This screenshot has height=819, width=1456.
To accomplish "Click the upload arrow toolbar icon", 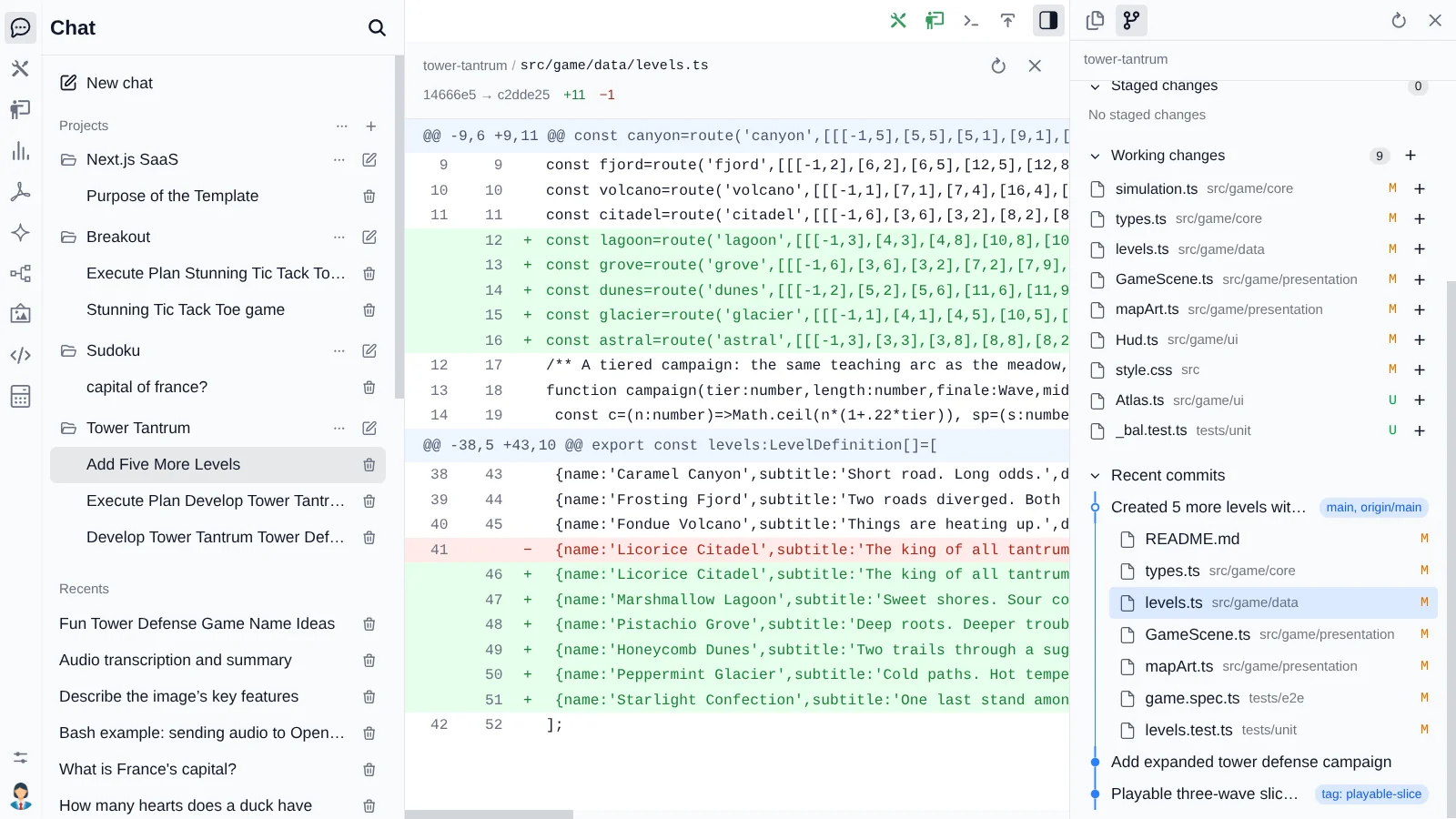I will [x=1007, y=20].
